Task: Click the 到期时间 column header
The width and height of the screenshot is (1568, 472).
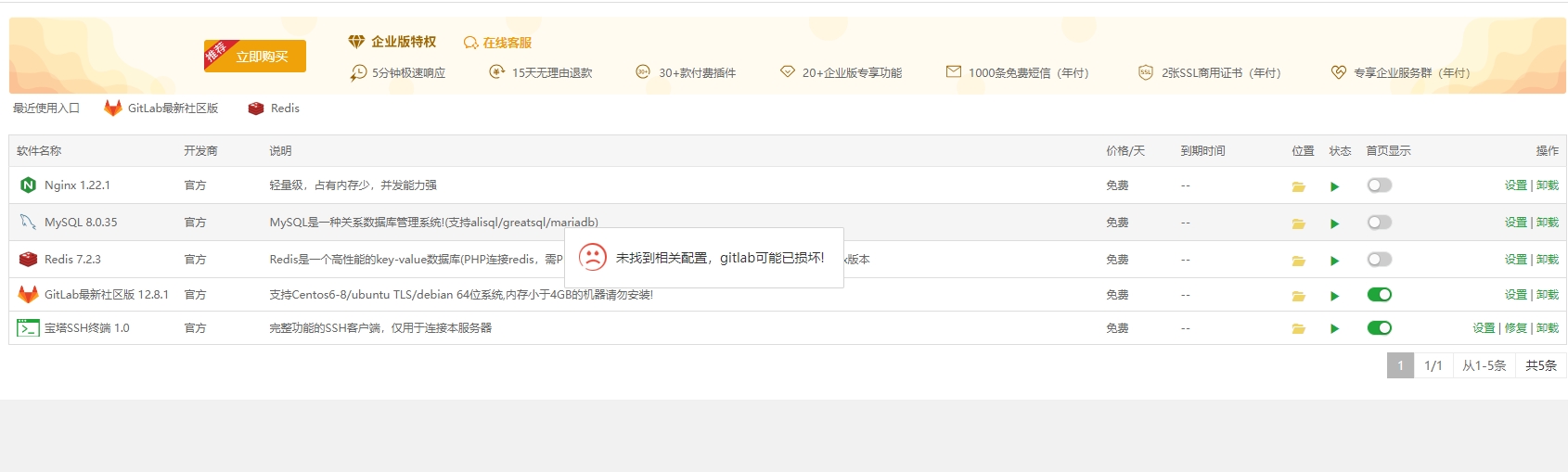Action: 1202,151
